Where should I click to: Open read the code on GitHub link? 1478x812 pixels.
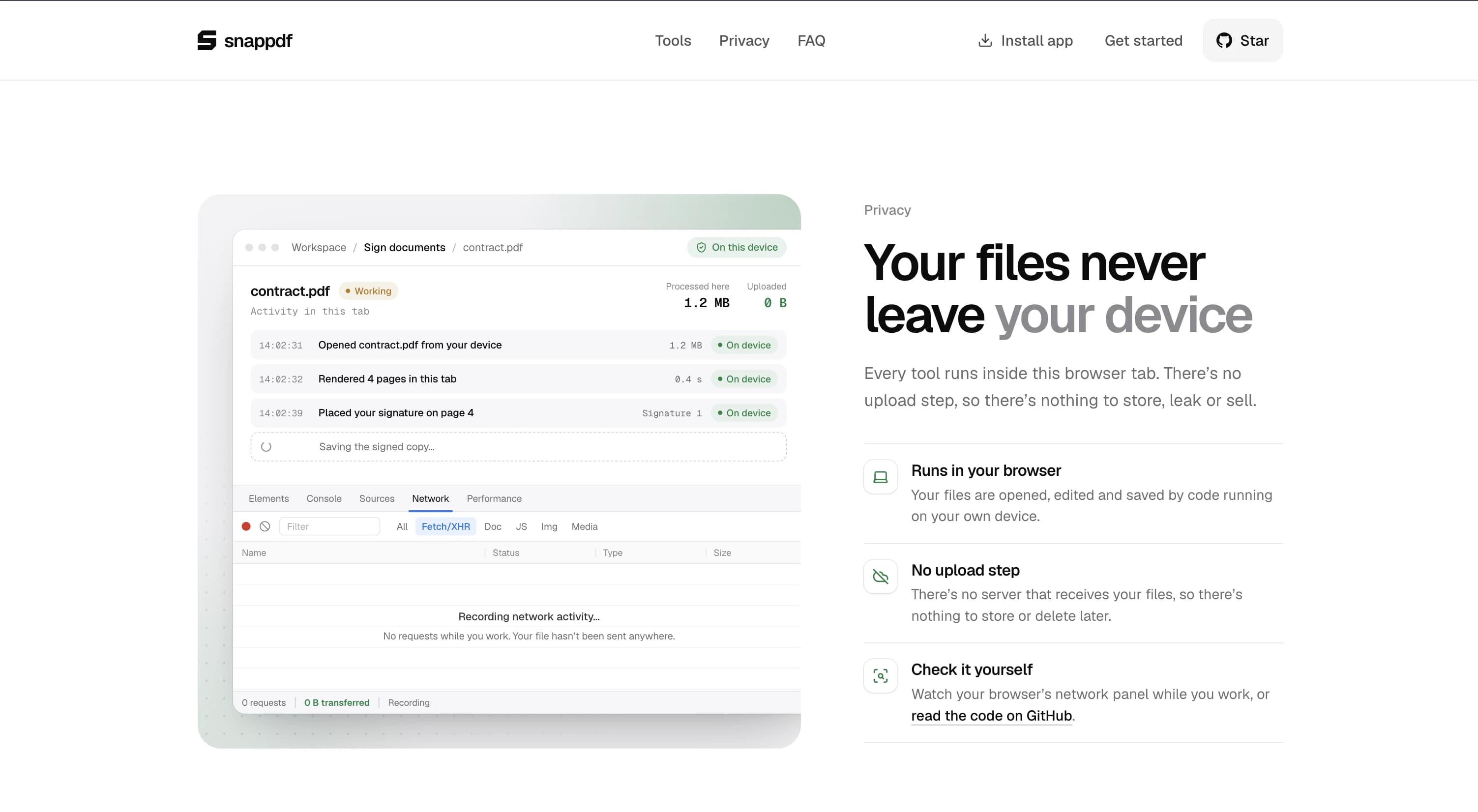[x=991, y=716]
